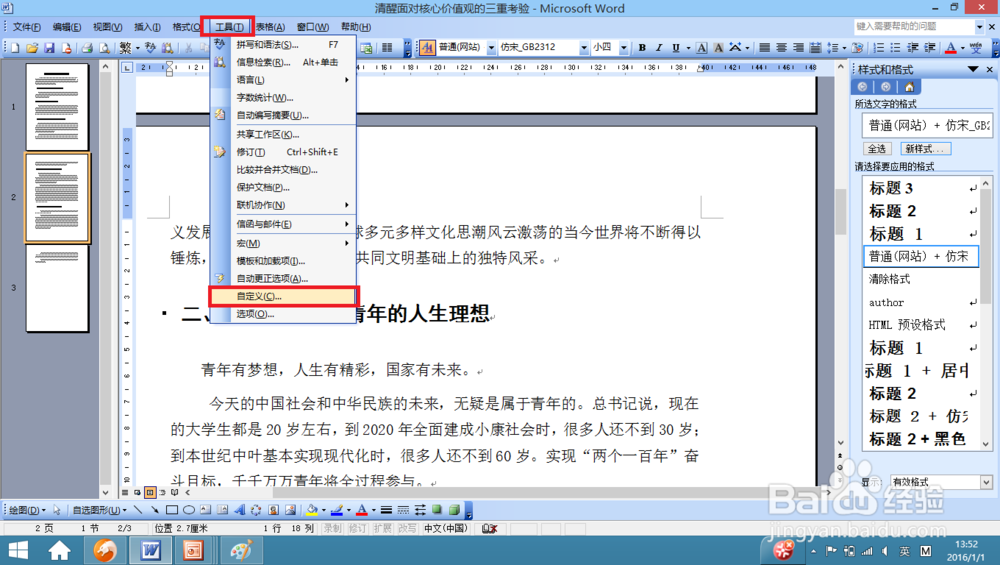This screenshot has width=1000, height=565.
Task: Click the 繁 Chinese conversion icon
Action: coord(126,48)
